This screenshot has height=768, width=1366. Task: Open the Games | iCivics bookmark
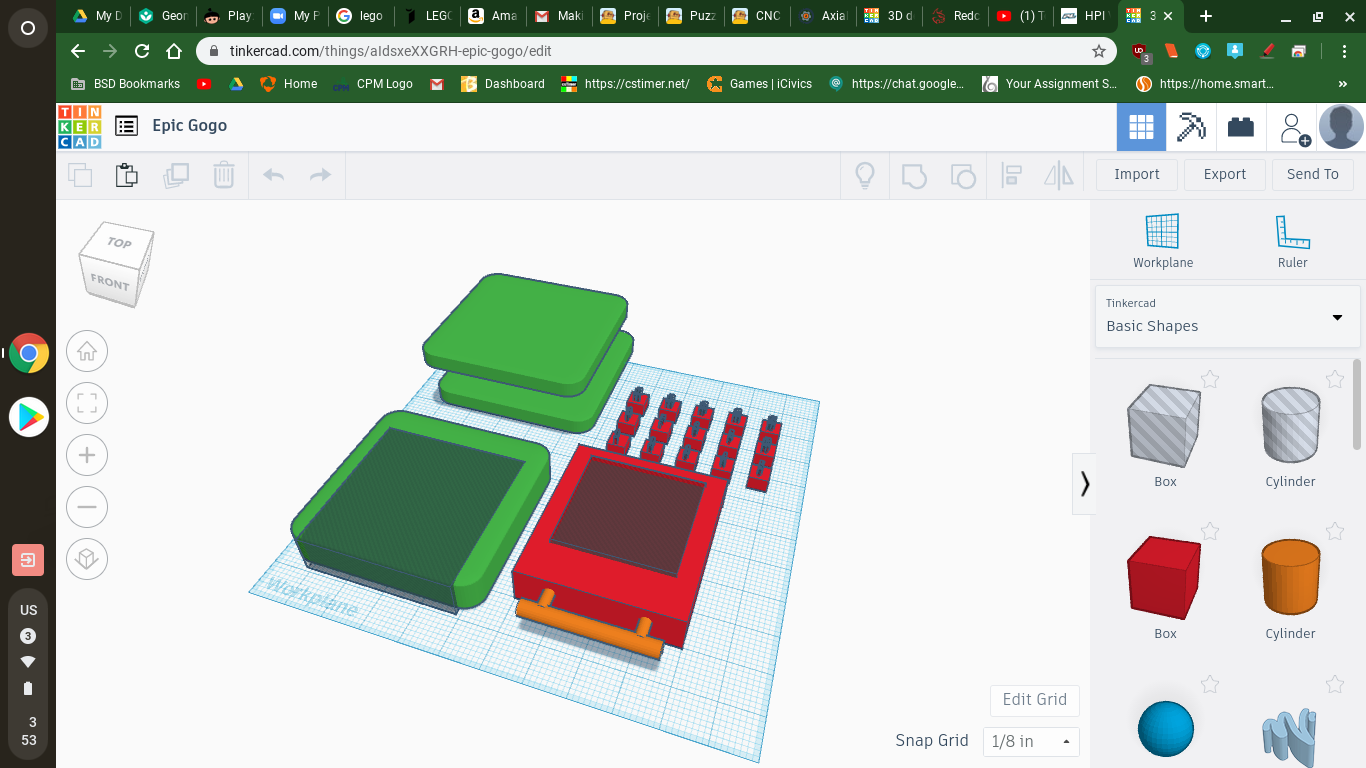(759, 84)
